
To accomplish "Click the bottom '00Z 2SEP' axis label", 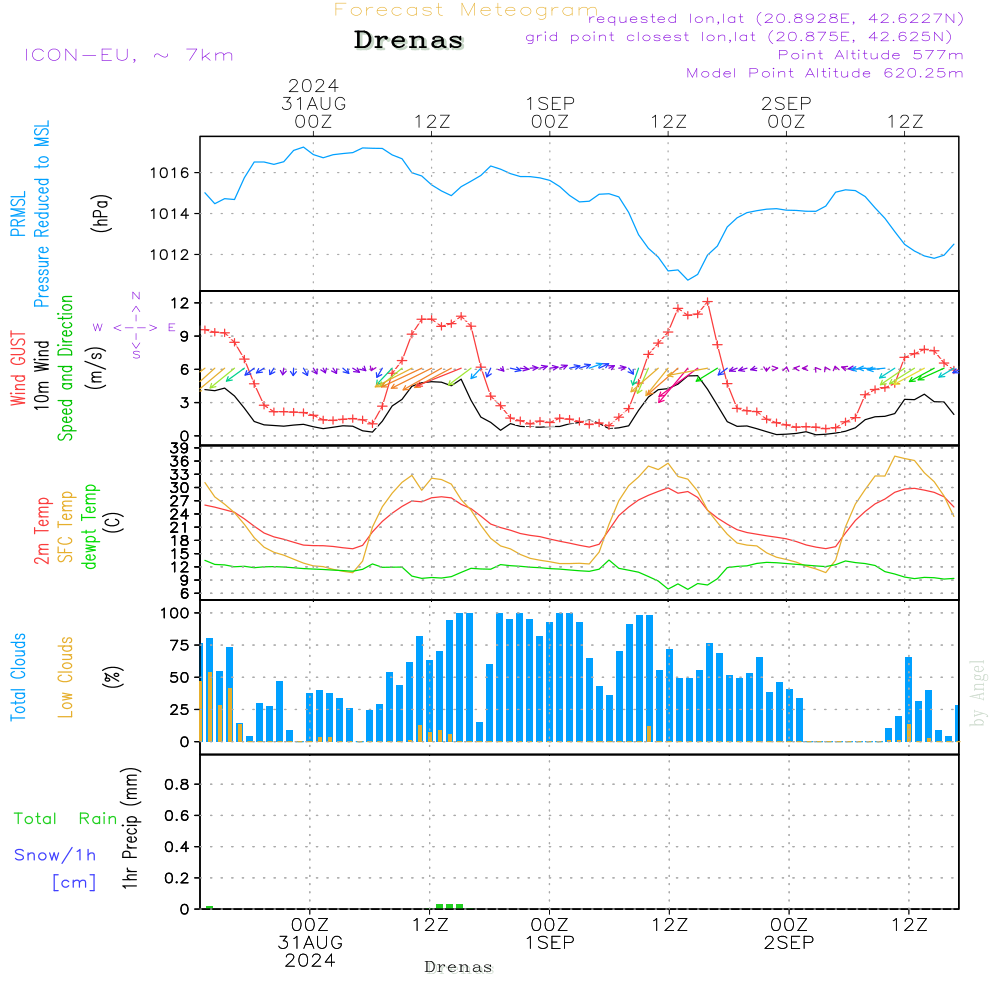I will tap(789, 934).
